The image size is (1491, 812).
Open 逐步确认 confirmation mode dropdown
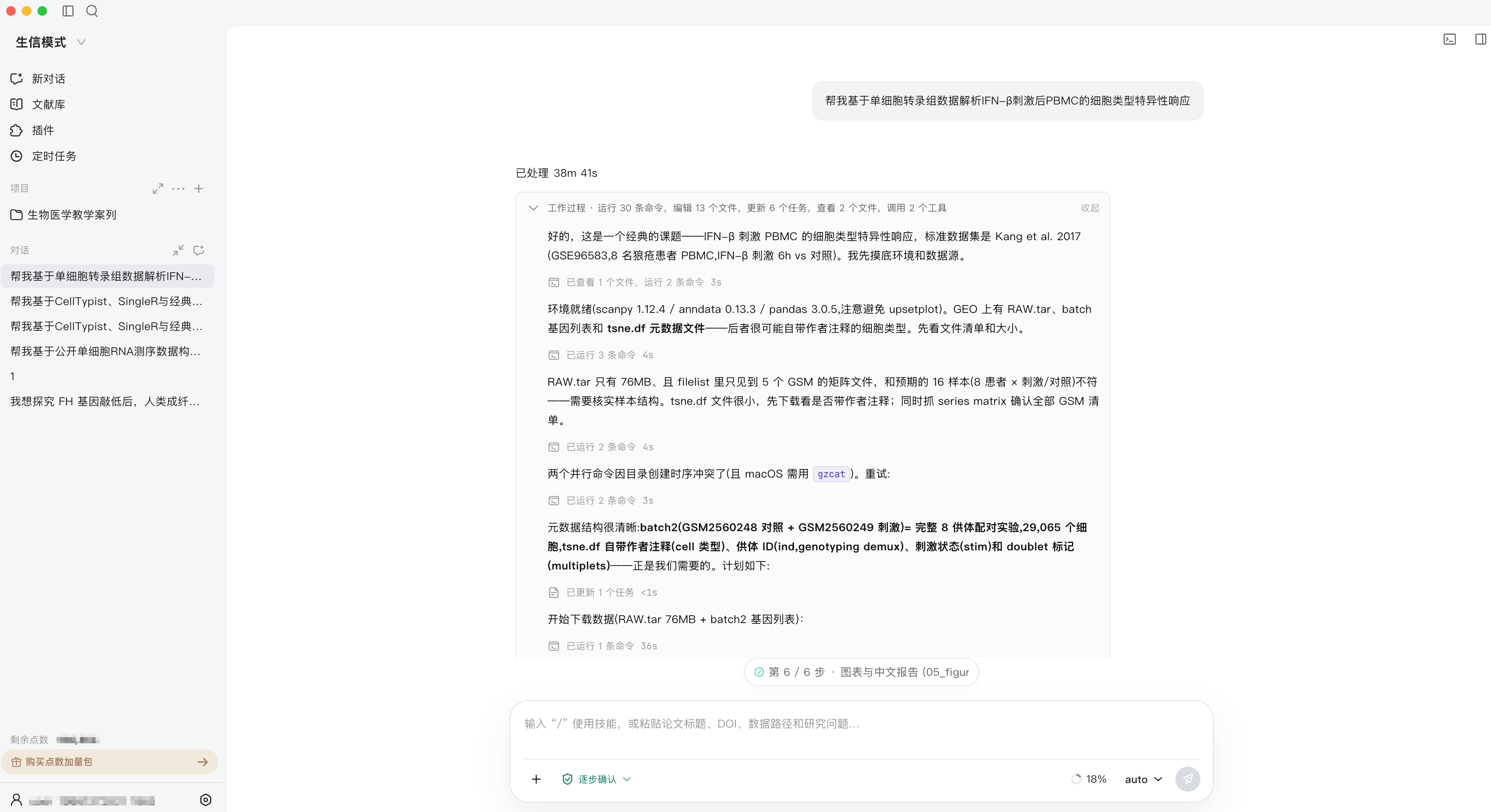point(596,779)
